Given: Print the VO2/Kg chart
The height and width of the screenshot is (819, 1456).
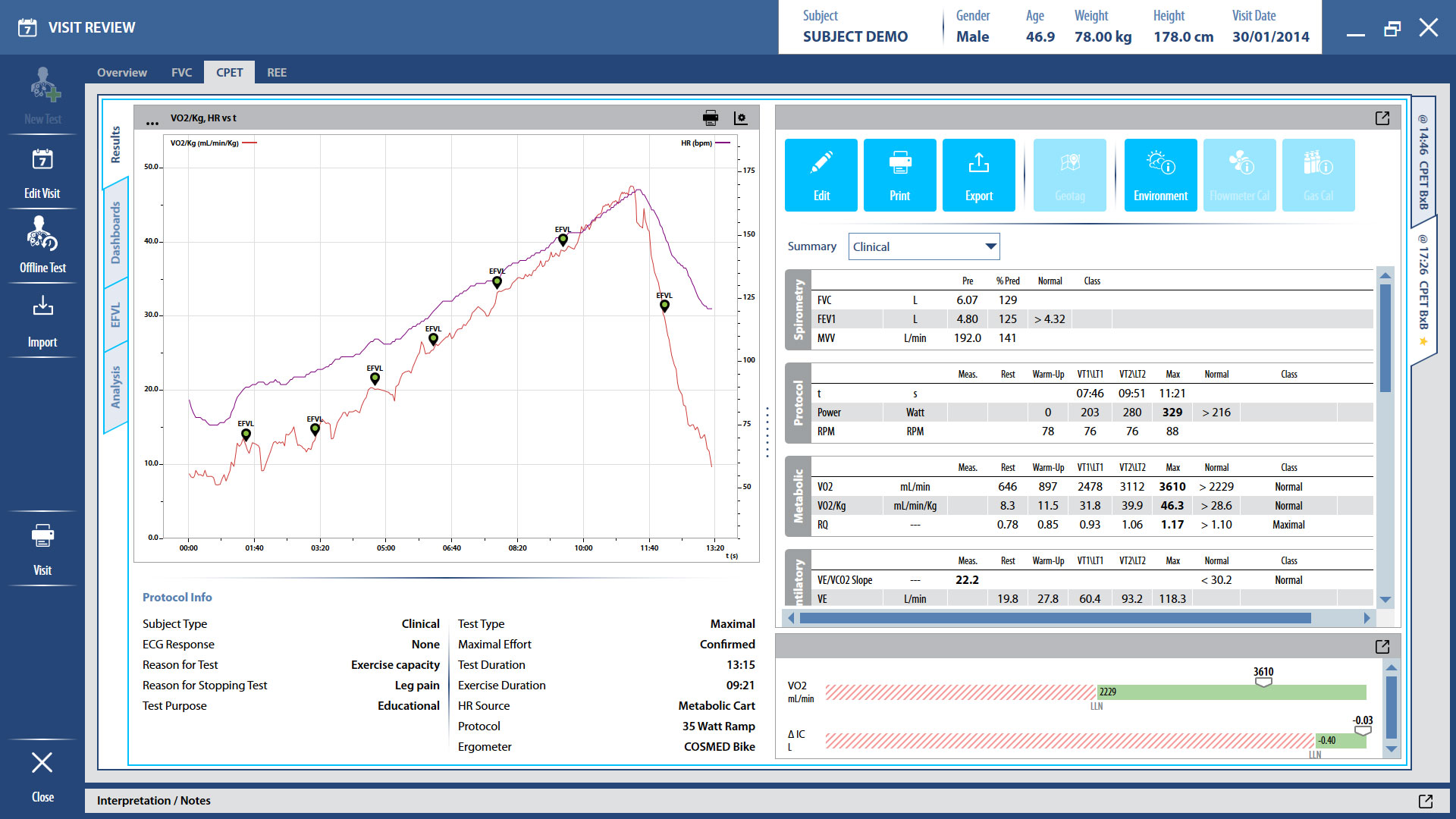Looking at the screenshot, I should tap(710, 118).
